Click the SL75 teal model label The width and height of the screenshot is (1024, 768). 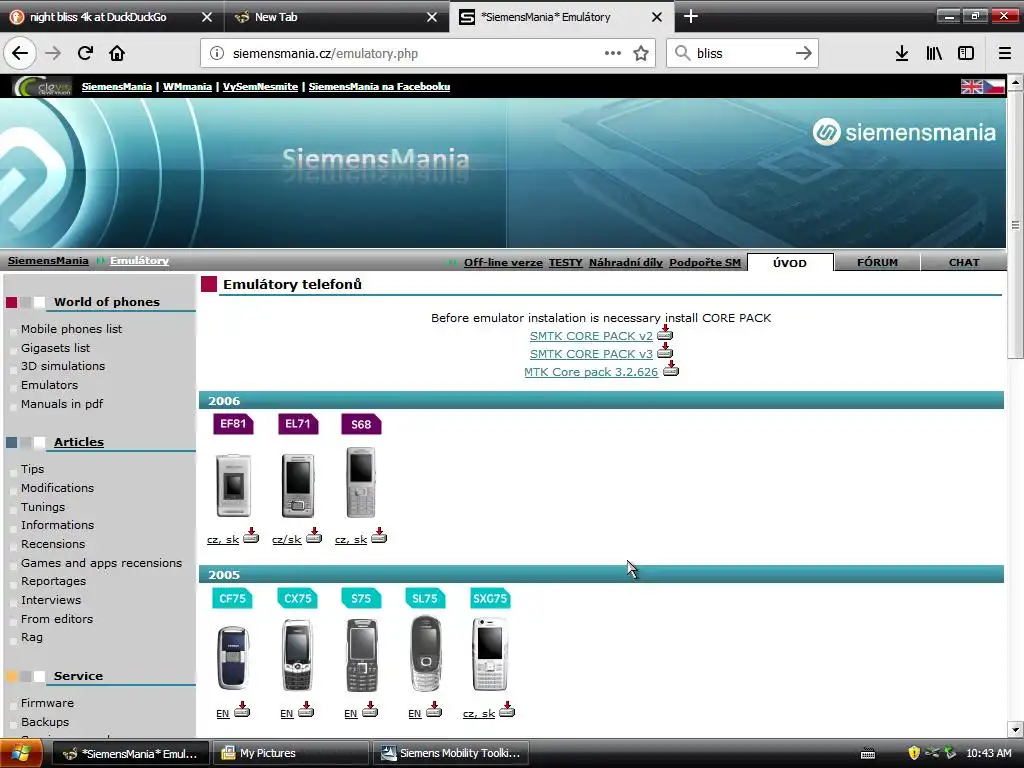pyautogui.click(x=425, y=598)
